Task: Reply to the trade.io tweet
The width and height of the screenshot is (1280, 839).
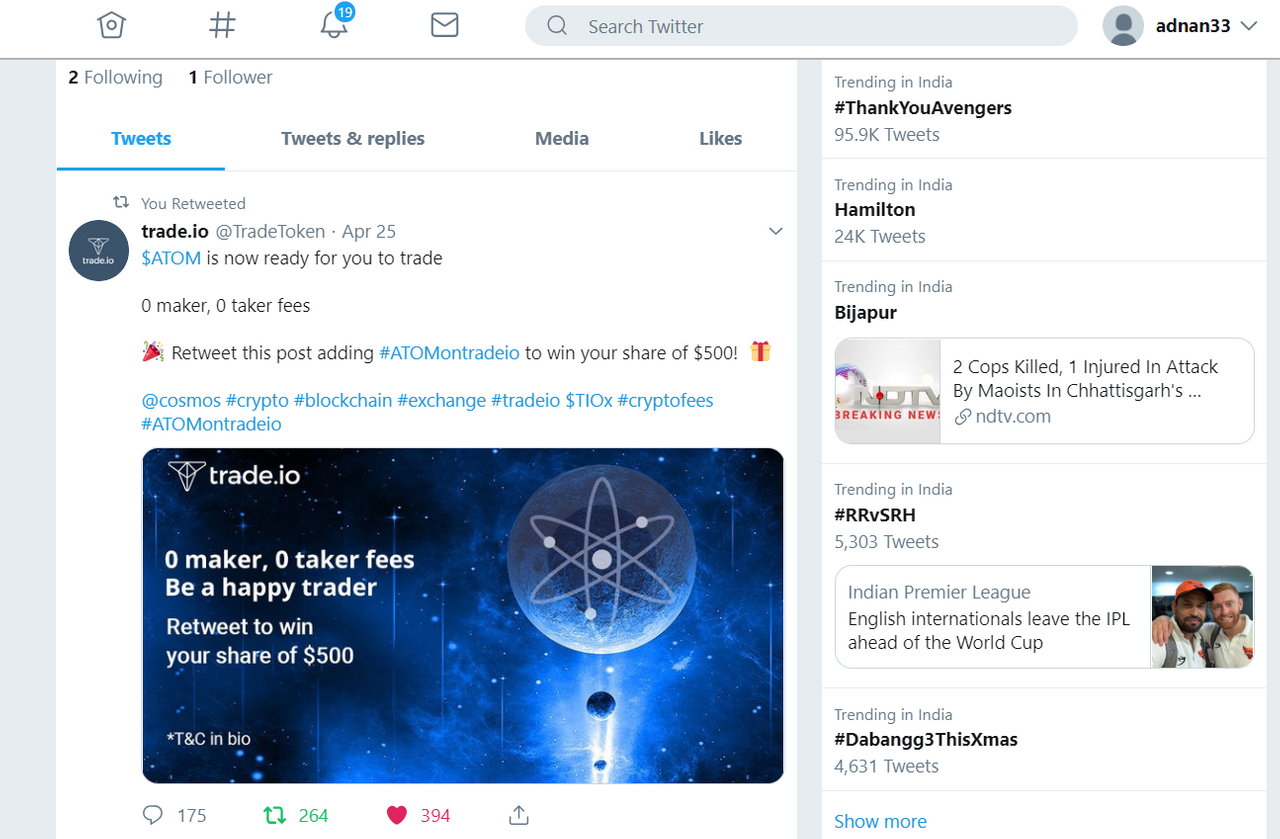Action: point(153,815)
